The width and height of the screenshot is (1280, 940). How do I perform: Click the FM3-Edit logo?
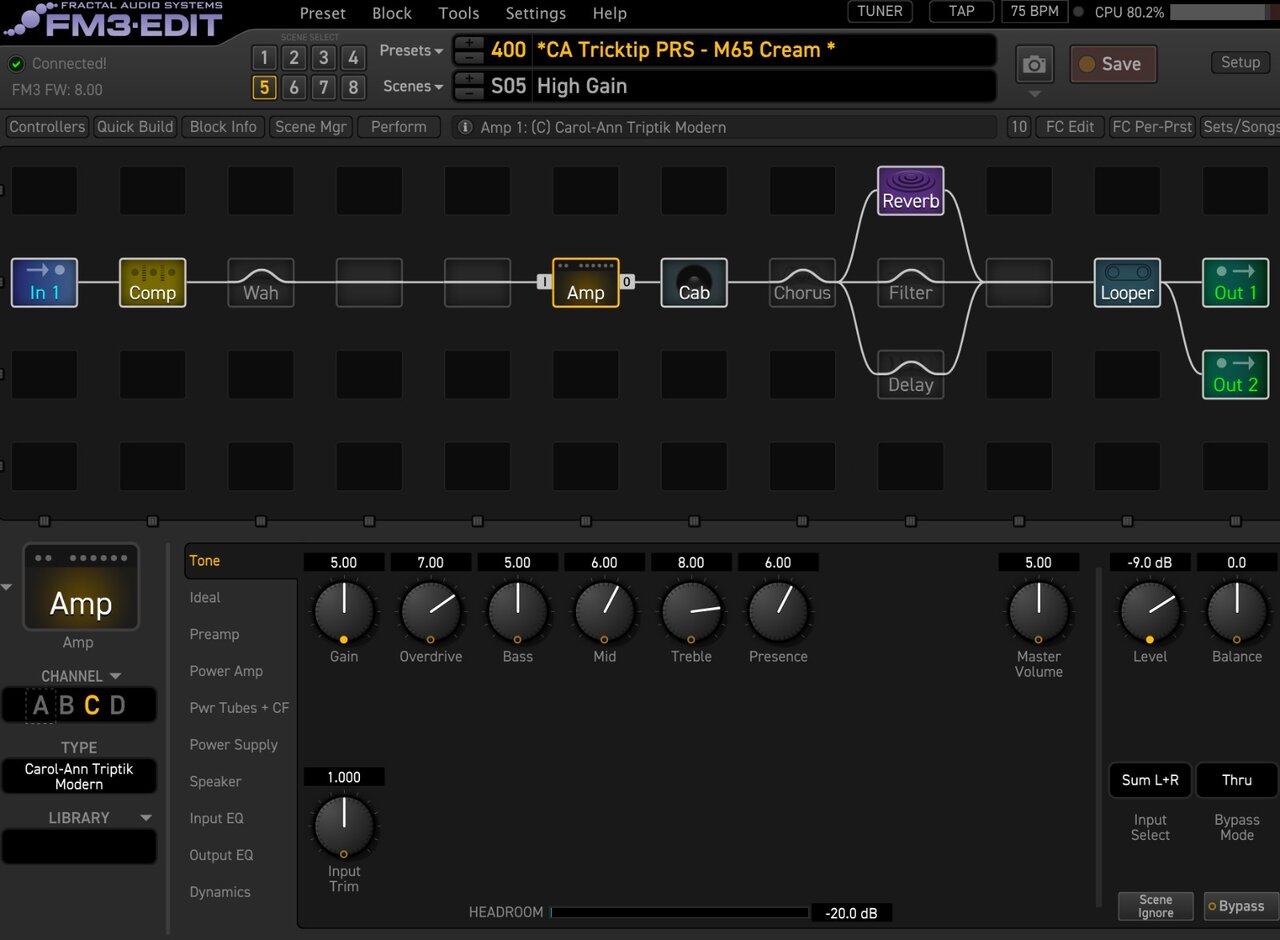click(x=112, y=20)
